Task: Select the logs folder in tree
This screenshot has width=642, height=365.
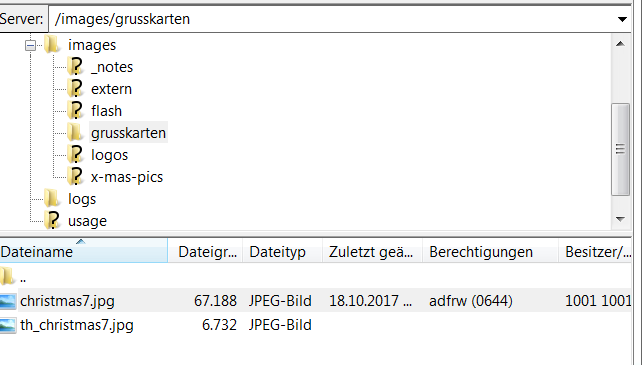Action: [81, 199]
